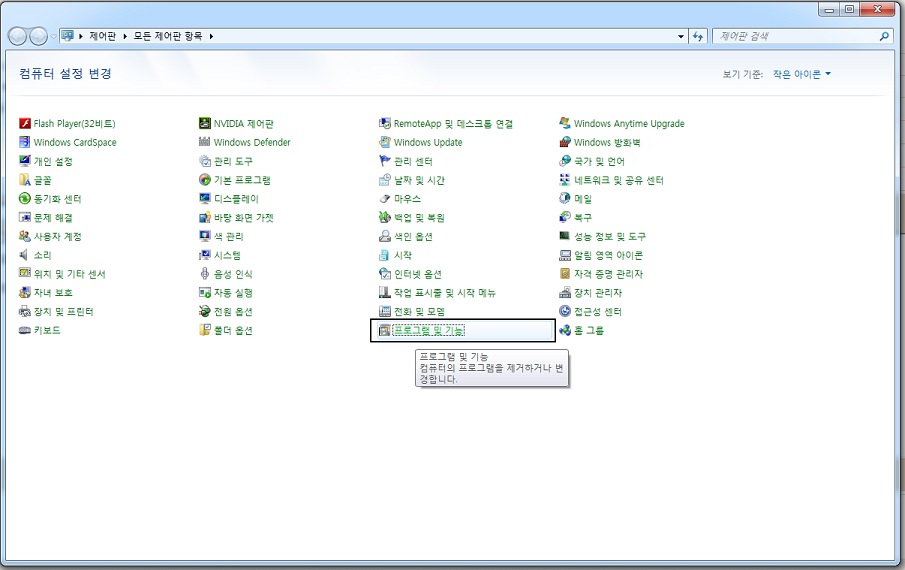This screenshot has width=905, height=570.
Task: Open the 장치 관리자 icon
Action: [565, 292]
